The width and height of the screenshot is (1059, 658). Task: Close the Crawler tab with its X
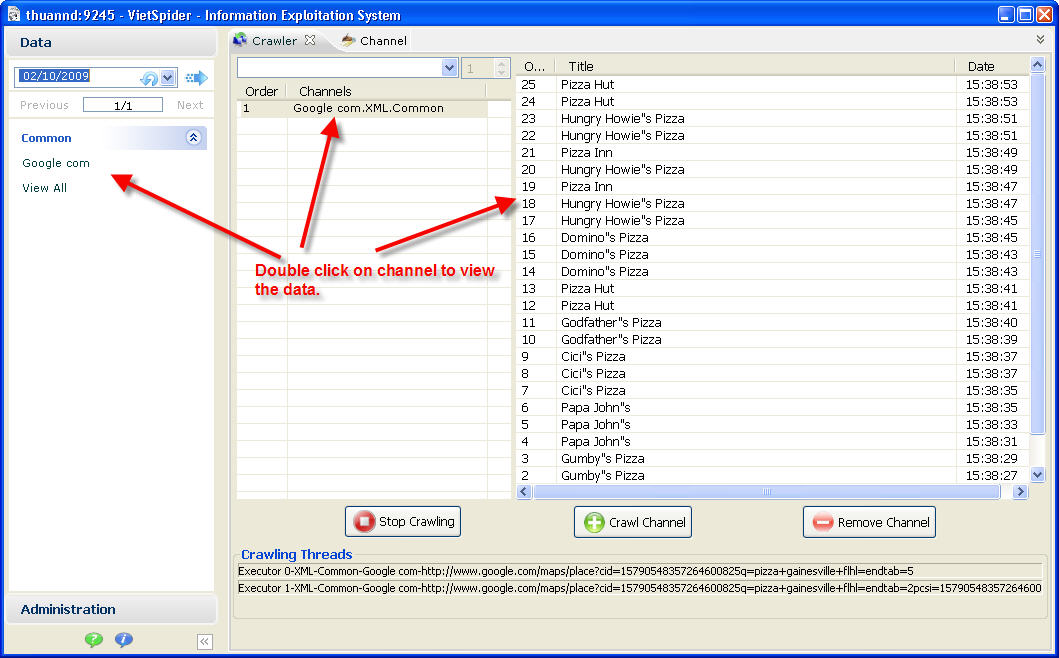click(x=310, y=41)
